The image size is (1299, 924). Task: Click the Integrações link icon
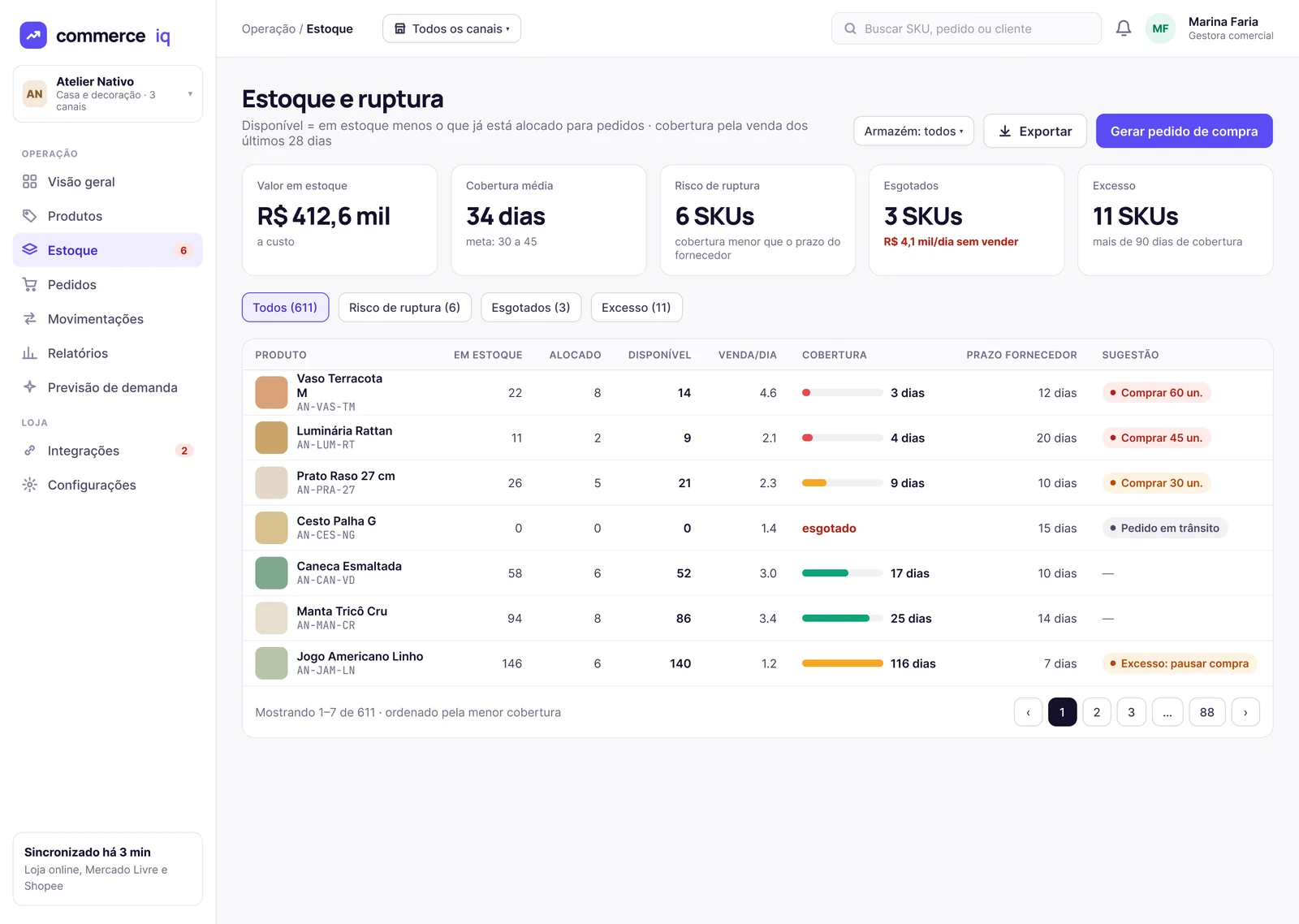point(30,451)
